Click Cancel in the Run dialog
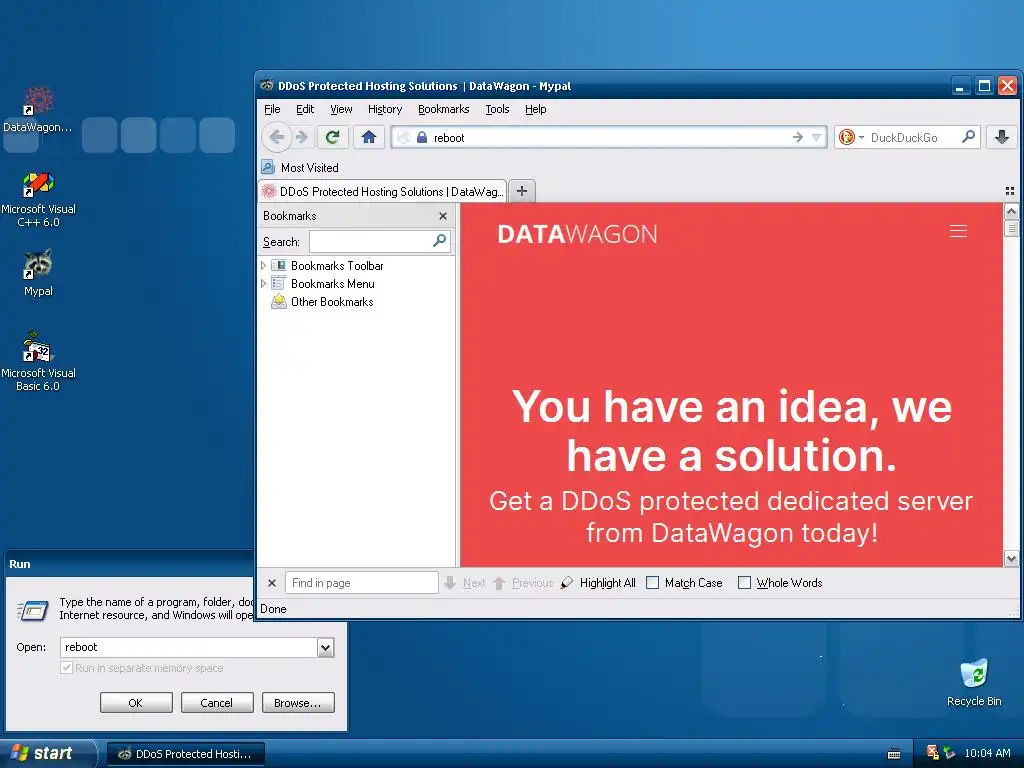The width and height of the screenshot is (1024, 768). pyautogui.click(x=217, y=703)
